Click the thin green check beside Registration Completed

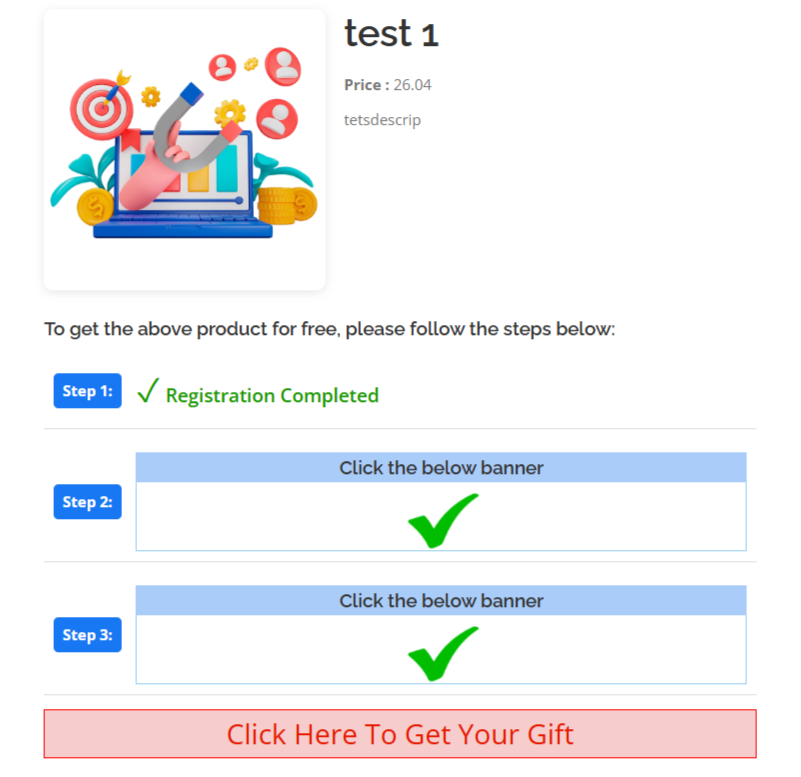pos(148,392)
